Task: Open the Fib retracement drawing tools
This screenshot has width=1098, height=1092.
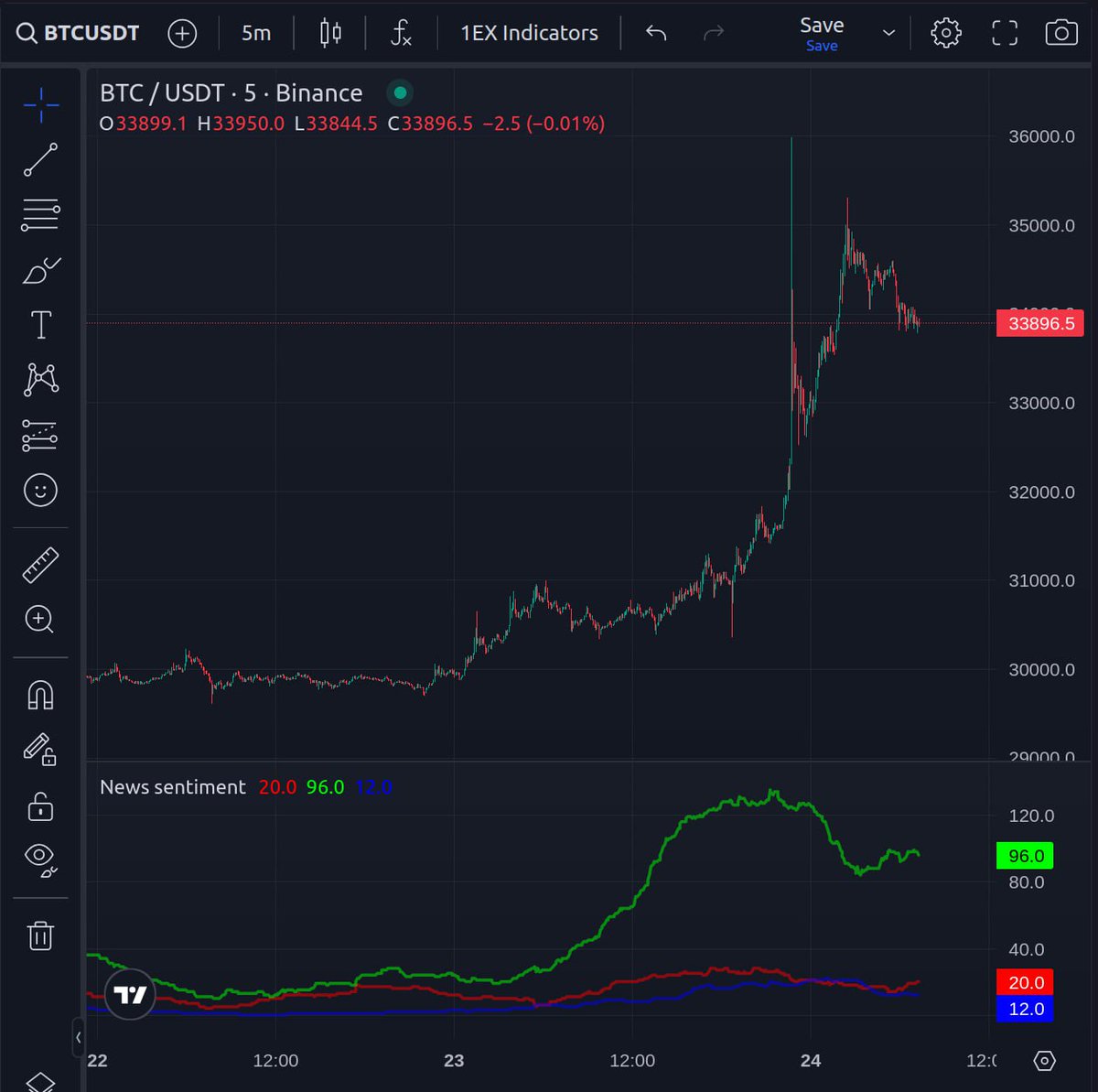Action: pos(40,213)
